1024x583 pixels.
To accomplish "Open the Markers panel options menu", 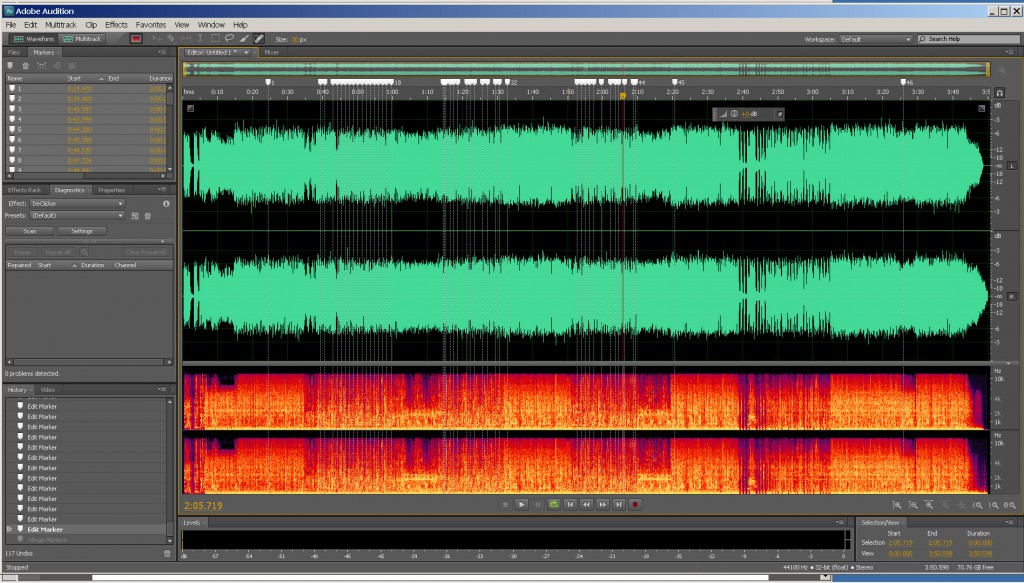I will coord(162,52).
